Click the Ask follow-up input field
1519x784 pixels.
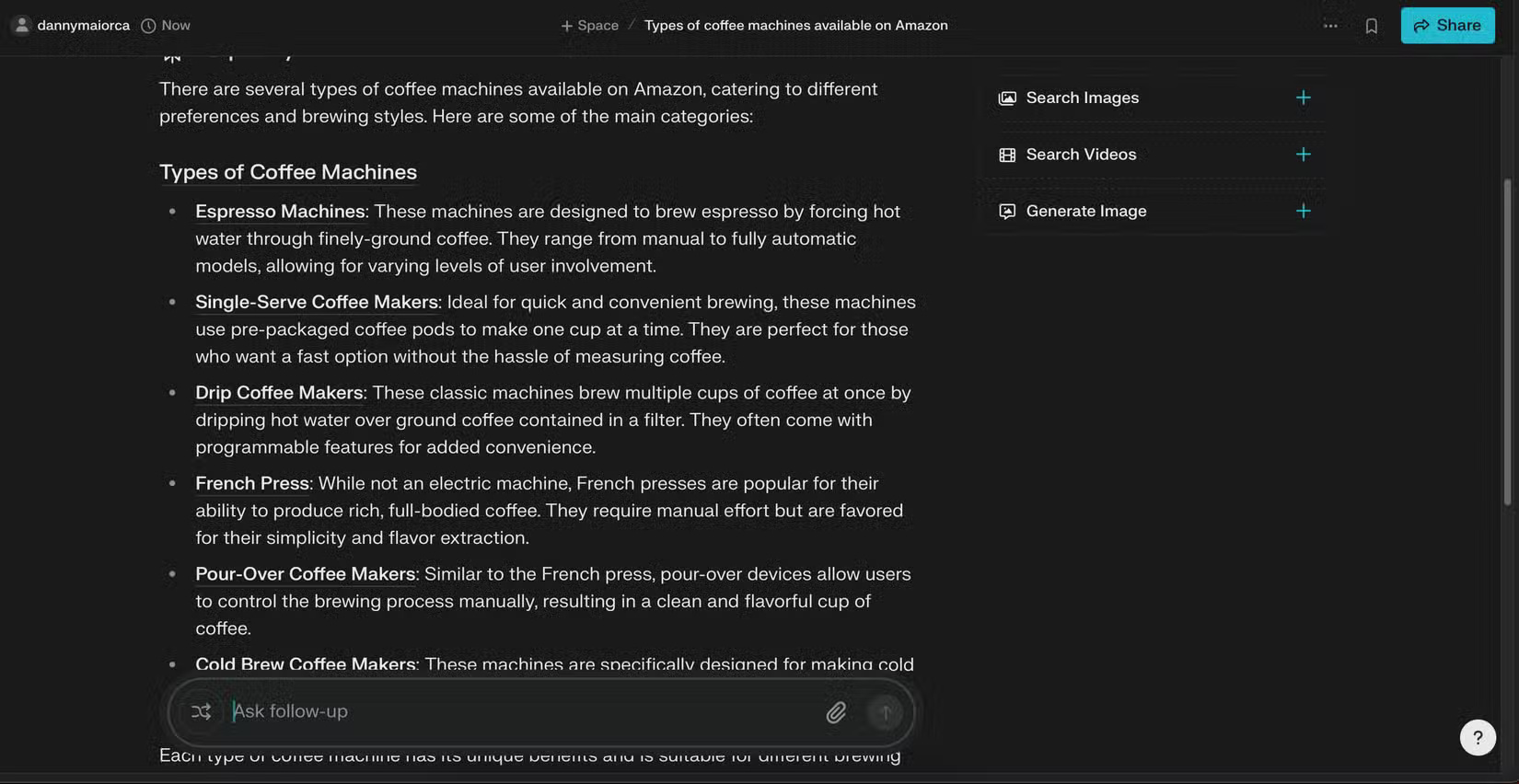click(x=516, y=711)
